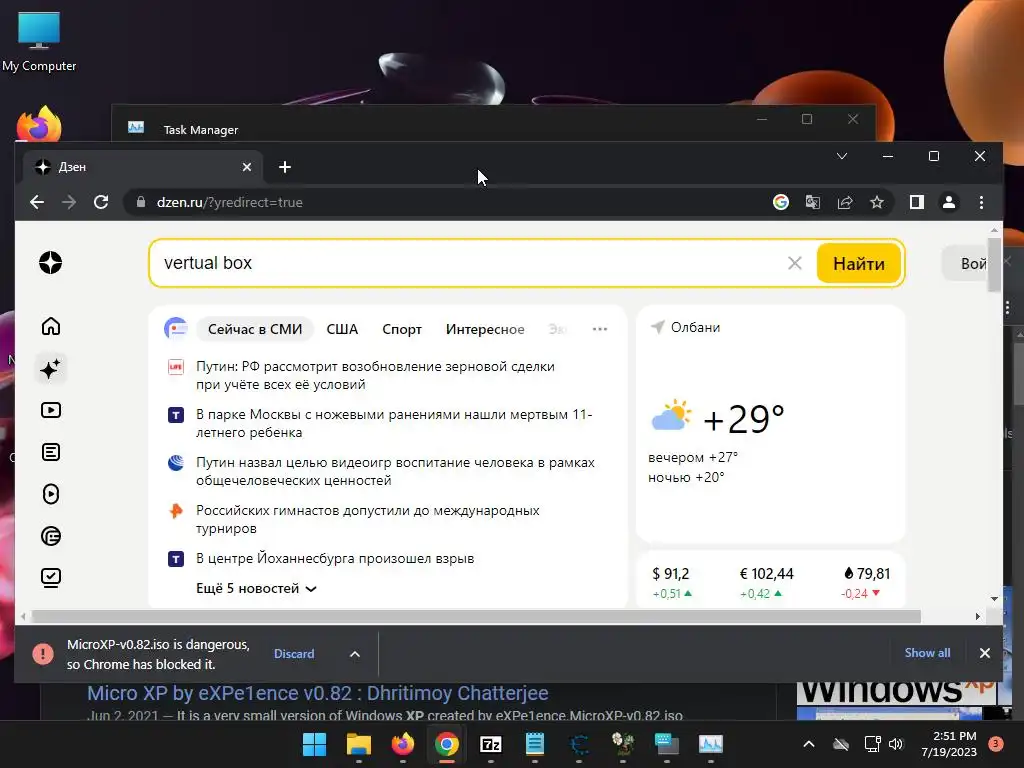Viewport: 1024px width, 768px height.
Task: Open news about зерновой сделки
Action: pyautogui.click(x=376, y=376)
